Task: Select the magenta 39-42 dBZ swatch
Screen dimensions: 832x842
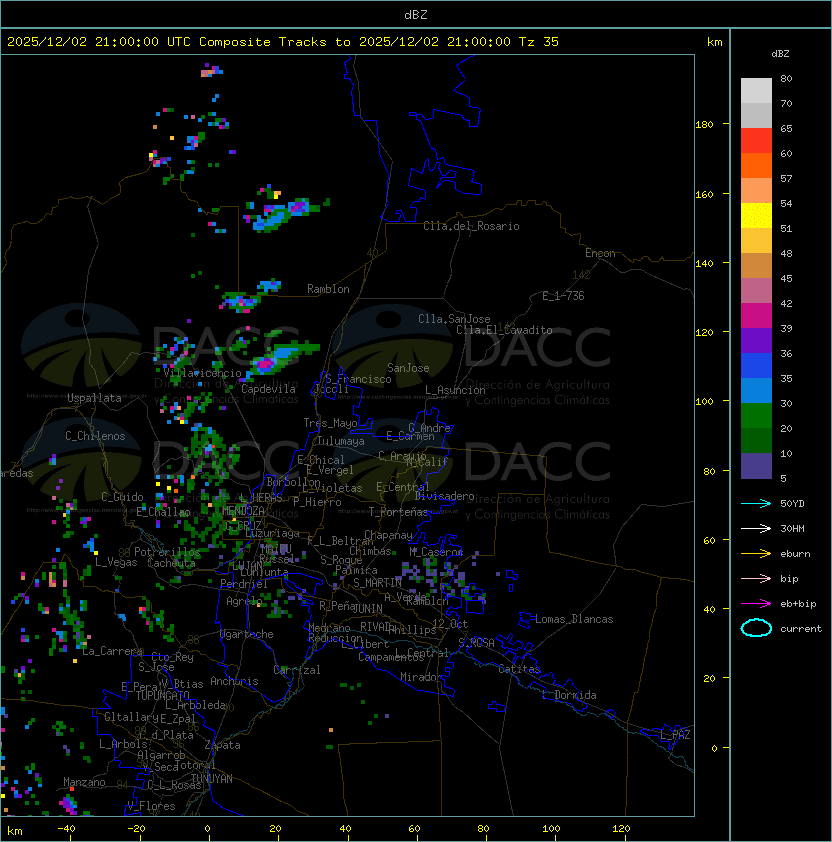Action: 756,316
